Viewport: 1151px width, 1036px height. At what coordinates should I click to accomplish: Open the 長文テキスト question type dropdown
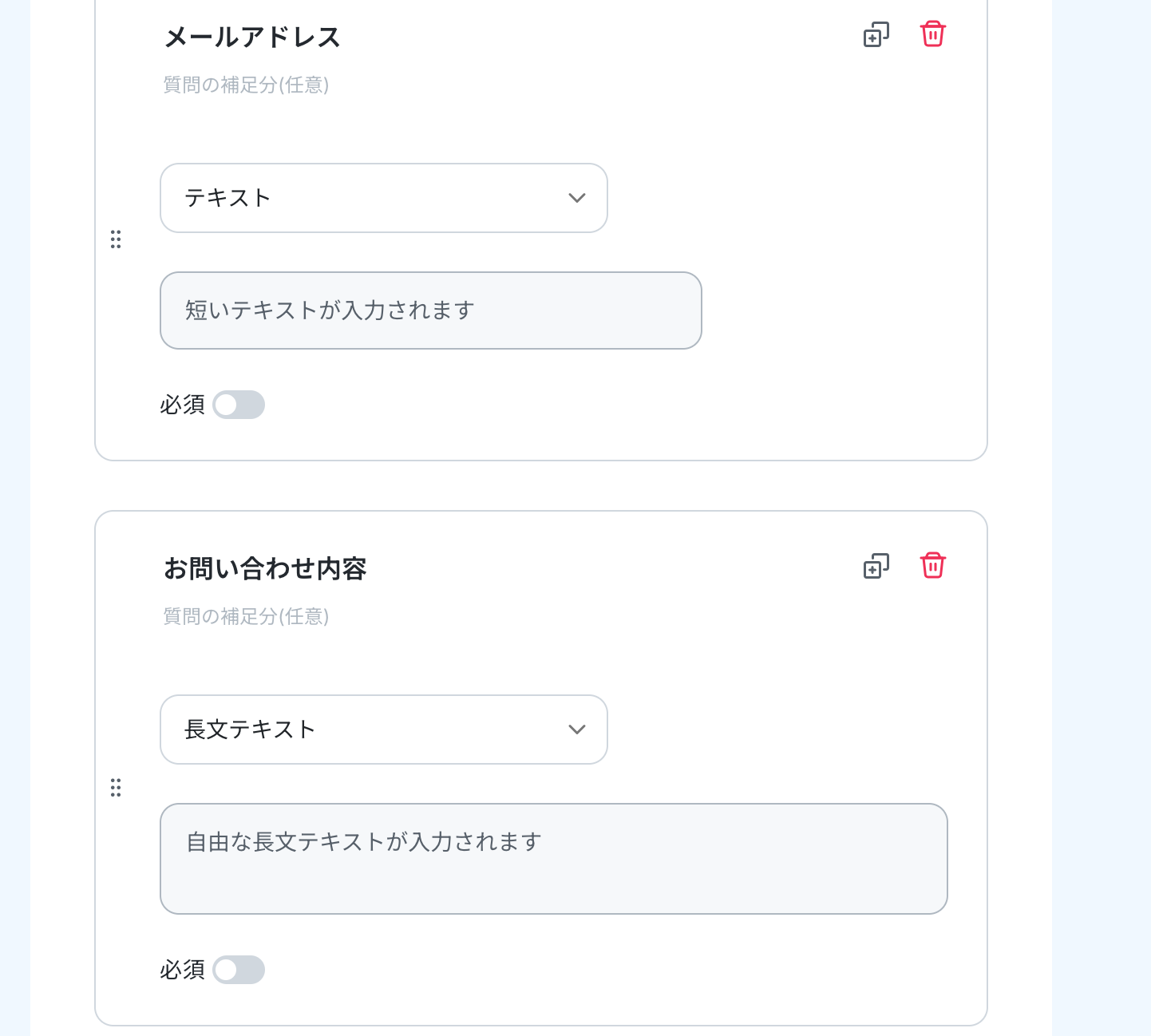click(384, 730)
